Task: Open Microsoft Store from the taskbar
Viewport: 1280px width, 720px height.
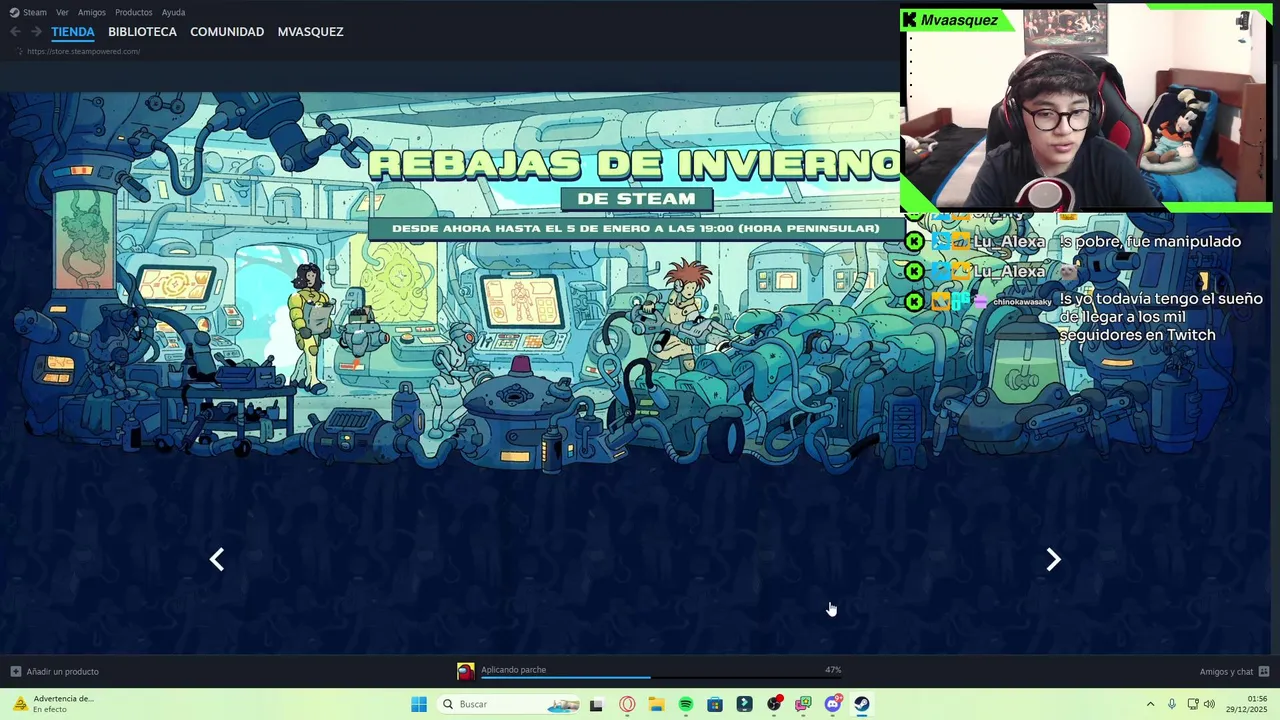Action: pyautogui.click(x=715, y=704)
